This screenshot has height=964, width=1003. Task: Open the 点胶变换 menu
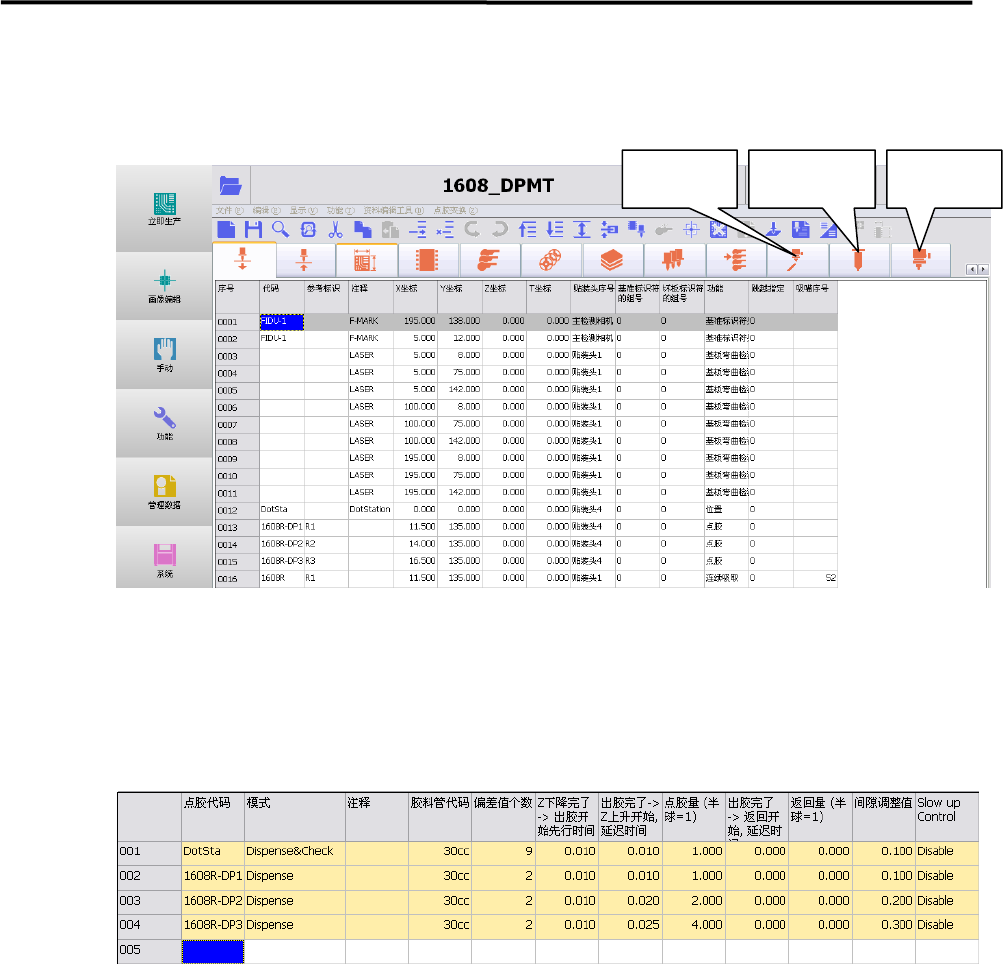point(455,210)
